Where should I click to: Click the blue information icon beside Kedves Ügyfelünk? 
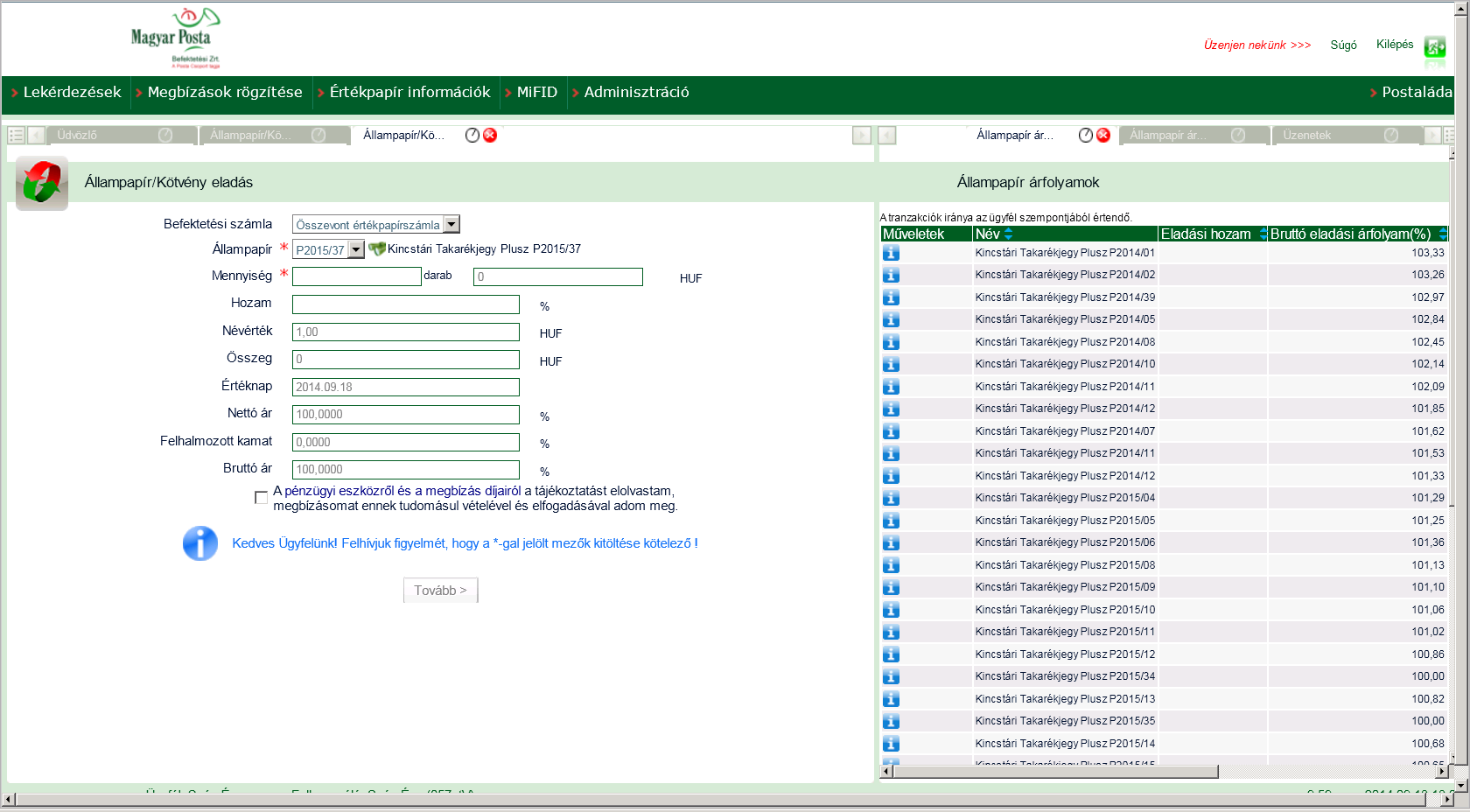point(200,543)
